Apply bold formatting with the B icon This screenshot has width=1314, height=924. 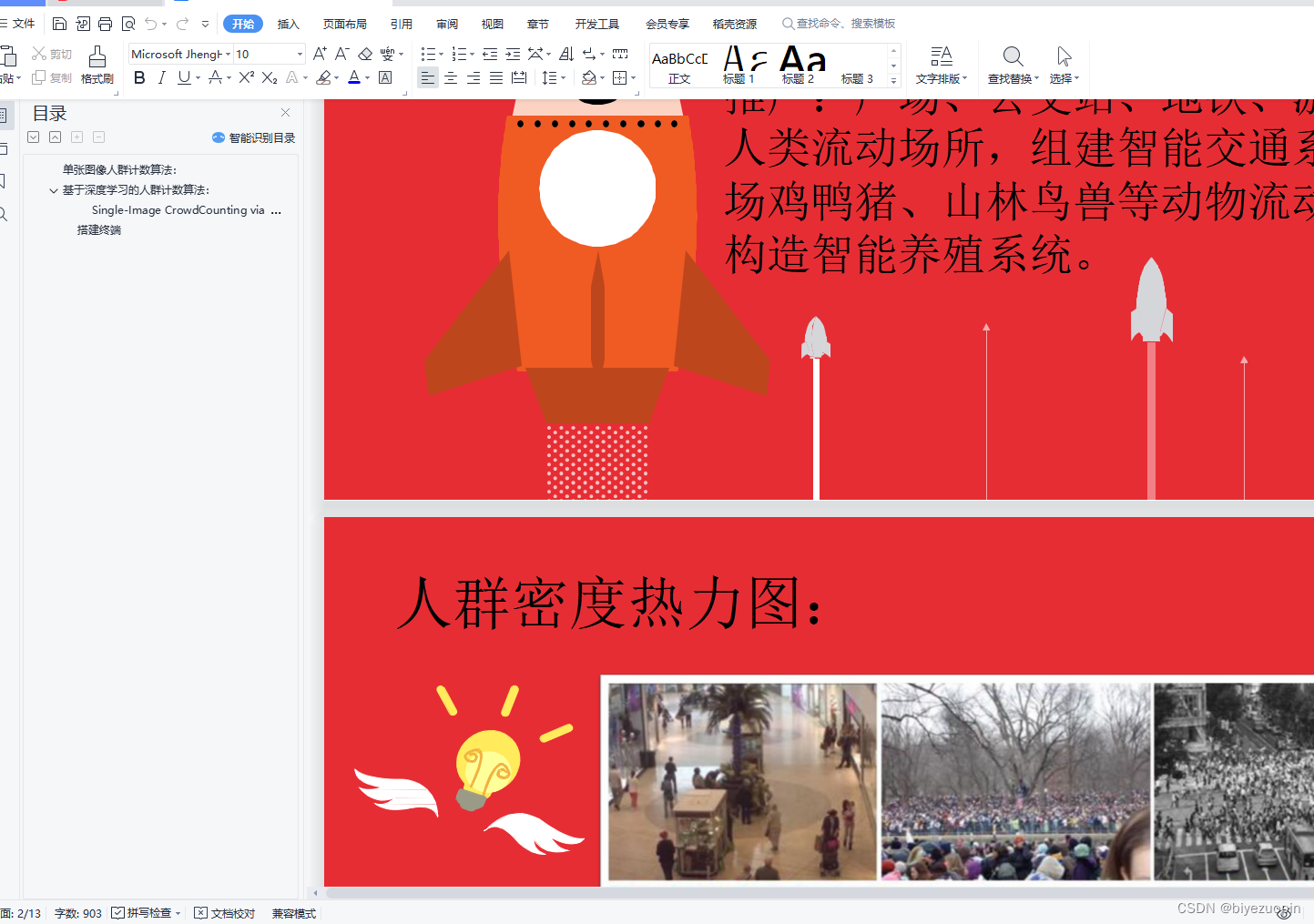pos(138,78)
